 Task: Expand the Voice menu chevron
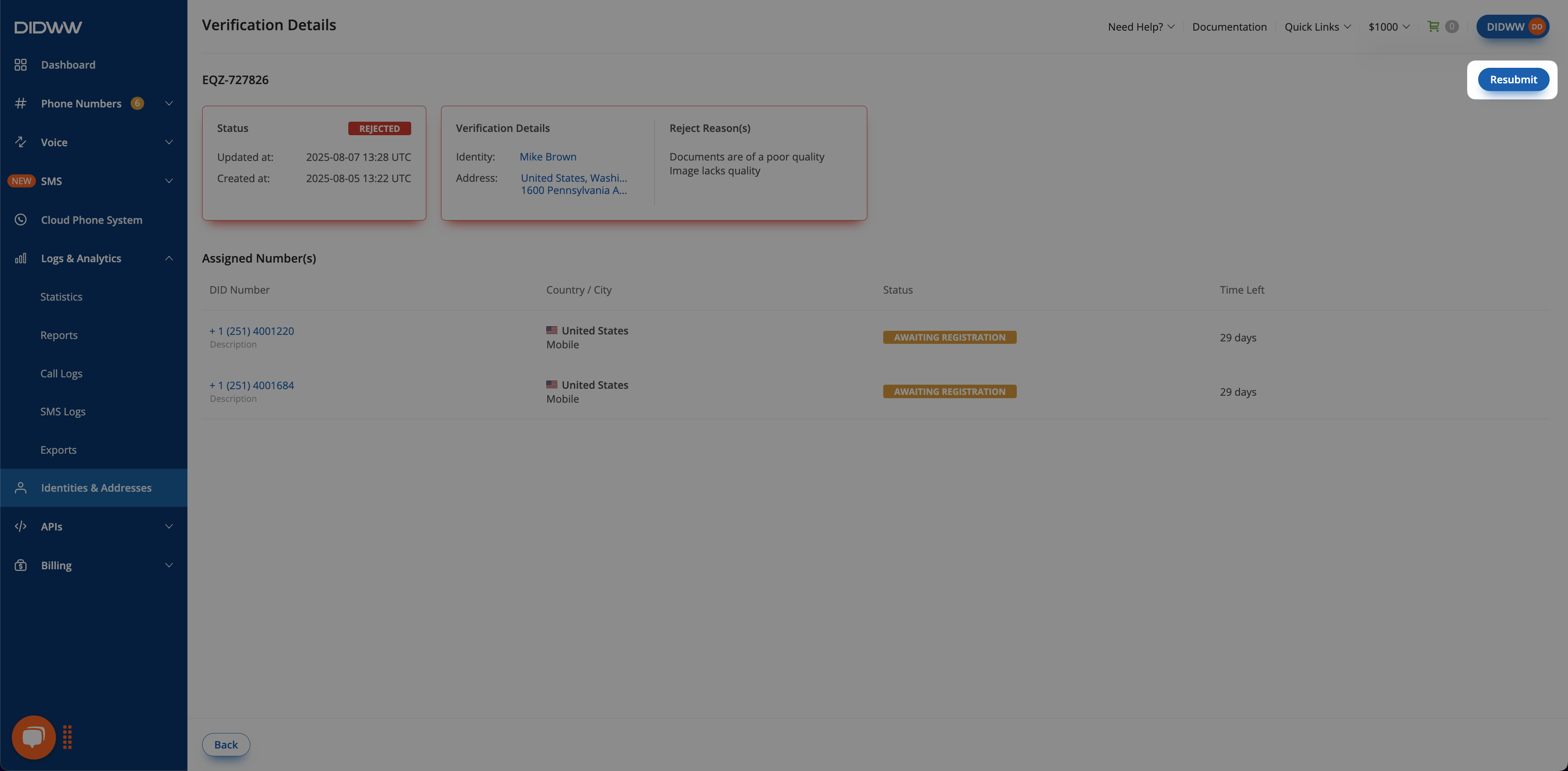(x=169, y=142)
